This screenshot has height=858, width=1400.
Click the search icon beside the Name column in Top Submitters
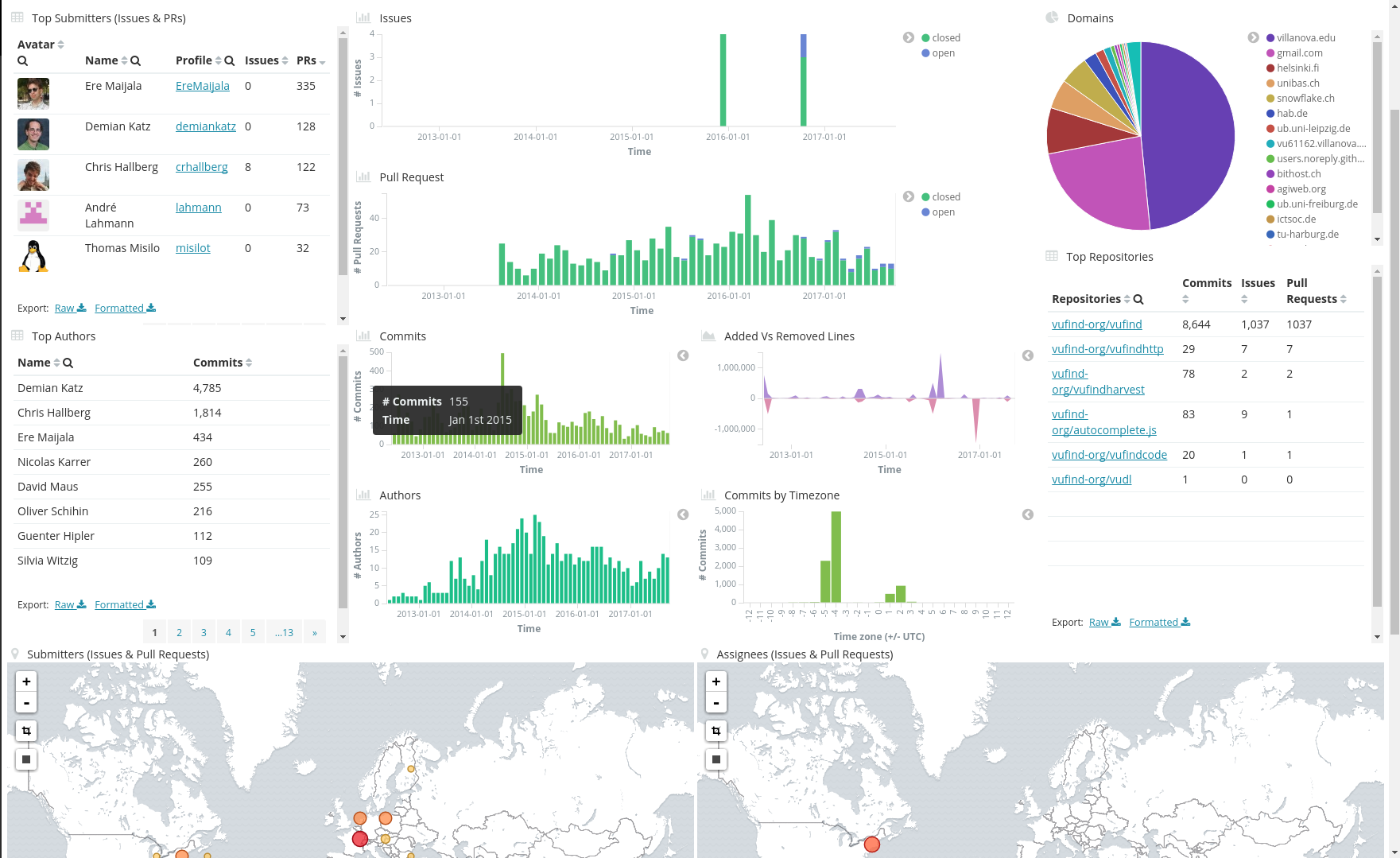pyautogui.click(x=136, y=61)
